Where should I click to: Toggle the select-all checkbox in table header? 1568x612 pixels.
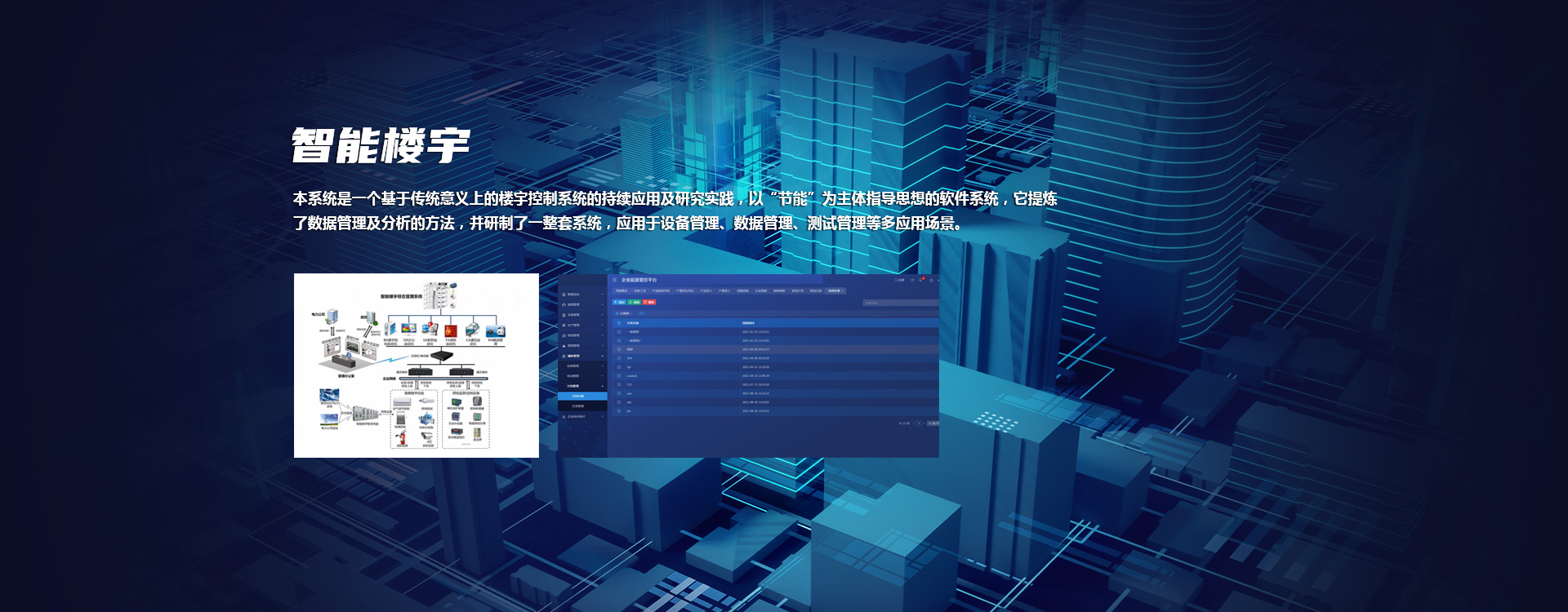(619, 323)
